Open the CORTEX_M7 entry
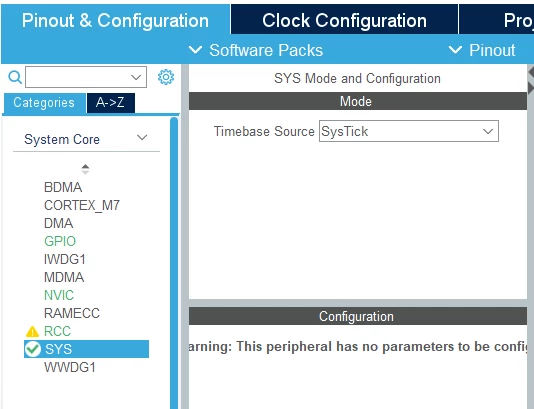This screenshot has width=534, height=409. click(82, 205)
